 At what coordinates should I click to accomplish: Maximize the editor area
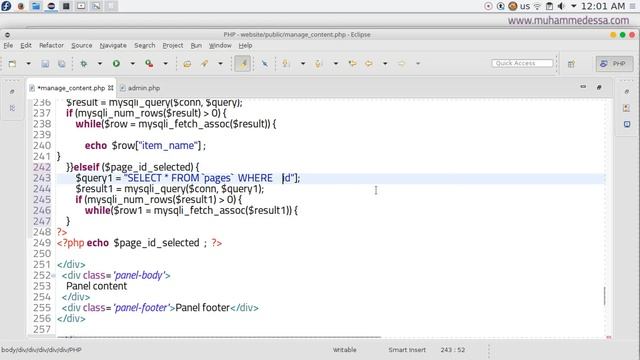coord(599,87)
